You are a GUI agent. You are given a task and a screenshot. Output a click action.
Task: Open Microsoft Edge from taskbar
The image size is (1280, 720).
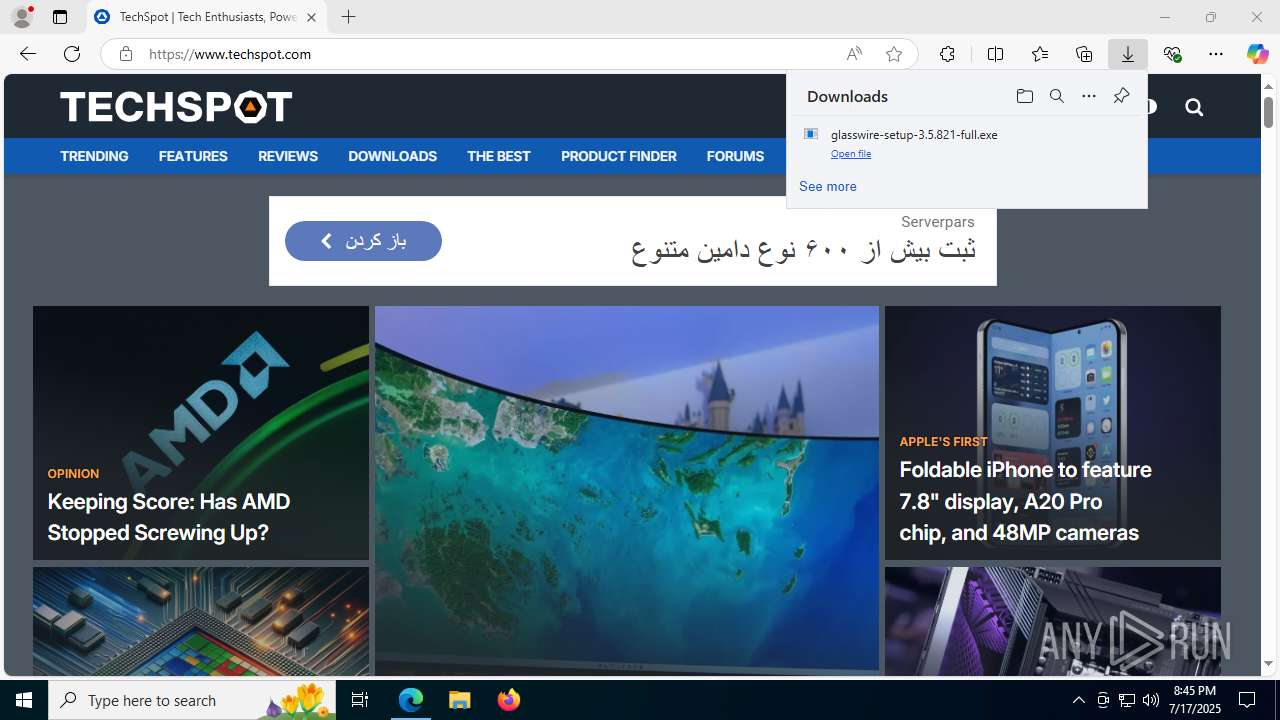[x=411, y=700]
